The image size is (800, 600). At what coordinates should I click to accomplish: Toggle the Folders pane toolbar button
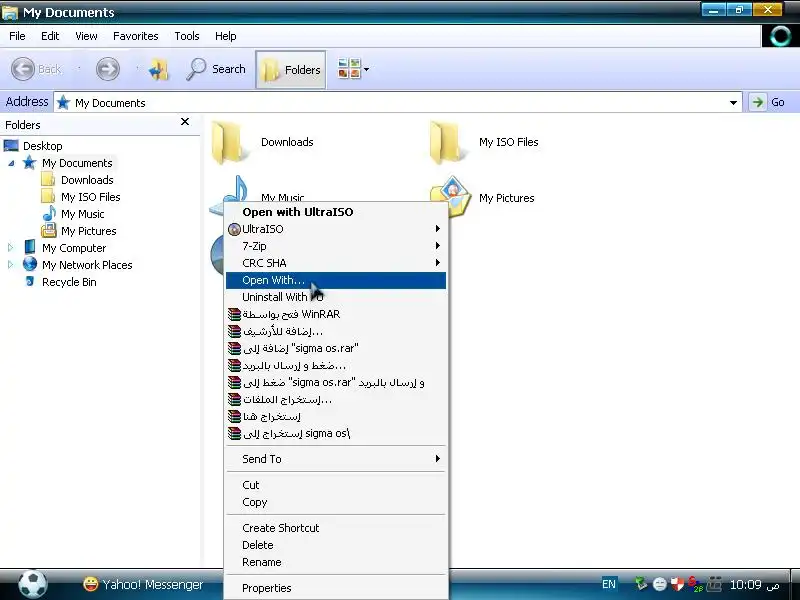pyautogui.click(x=290, y=69)
